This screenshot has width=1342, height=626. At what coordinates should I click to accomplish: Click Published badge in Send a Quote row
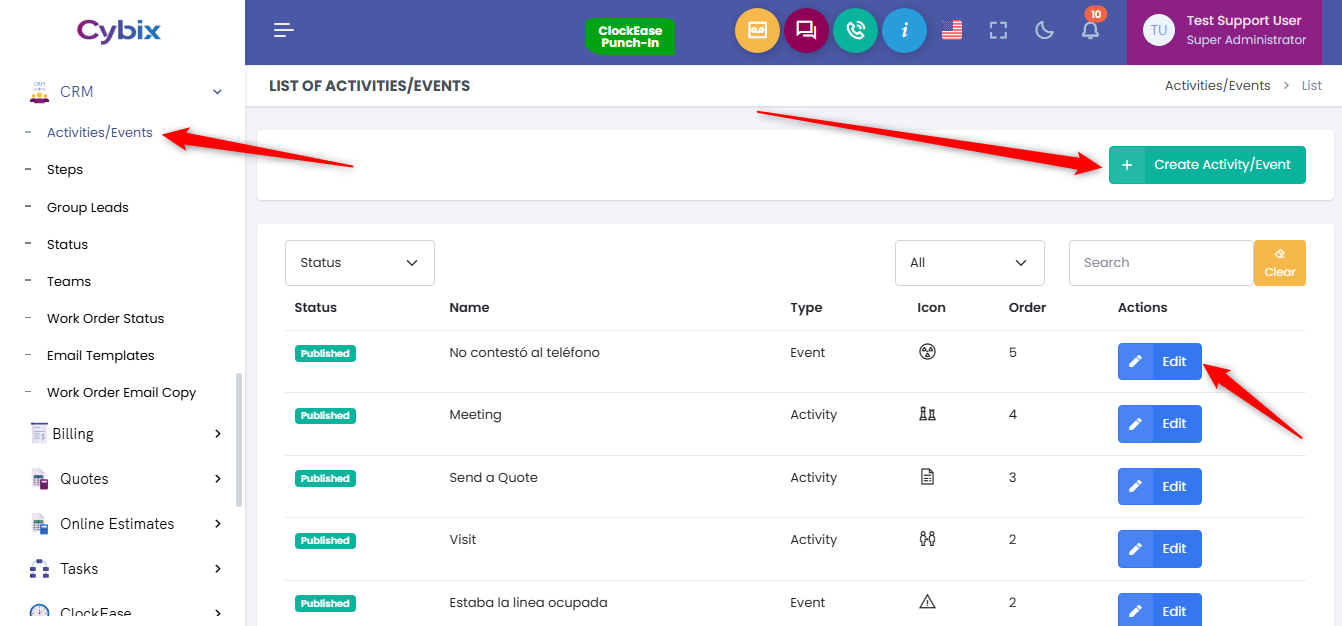[325, 479]
